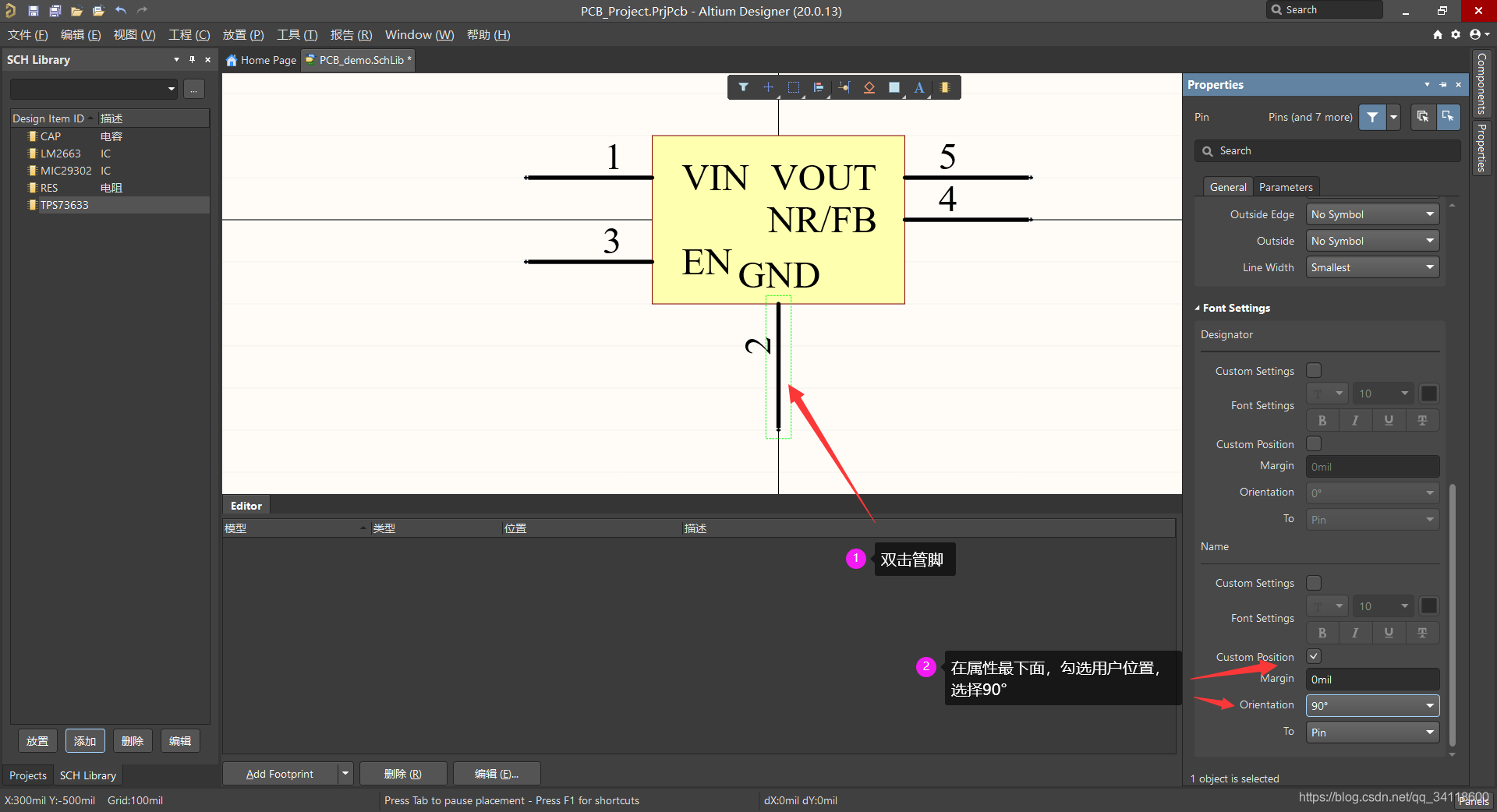Open the Add Footprint dropdown arrow
The width and height of the screenshot is (1497, 812).
tap(345, 774)
